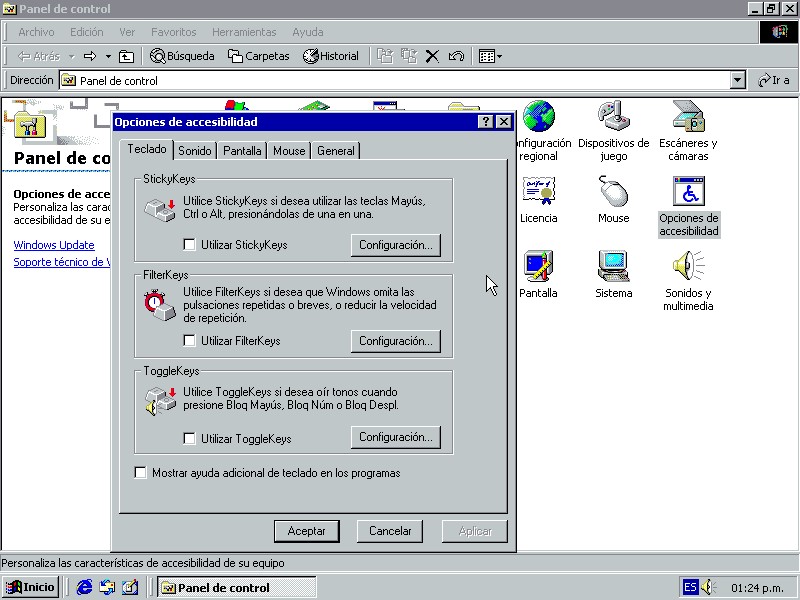
Task: Enable the Utilizar FilterKeys checkbox
Action: (189, 340)
